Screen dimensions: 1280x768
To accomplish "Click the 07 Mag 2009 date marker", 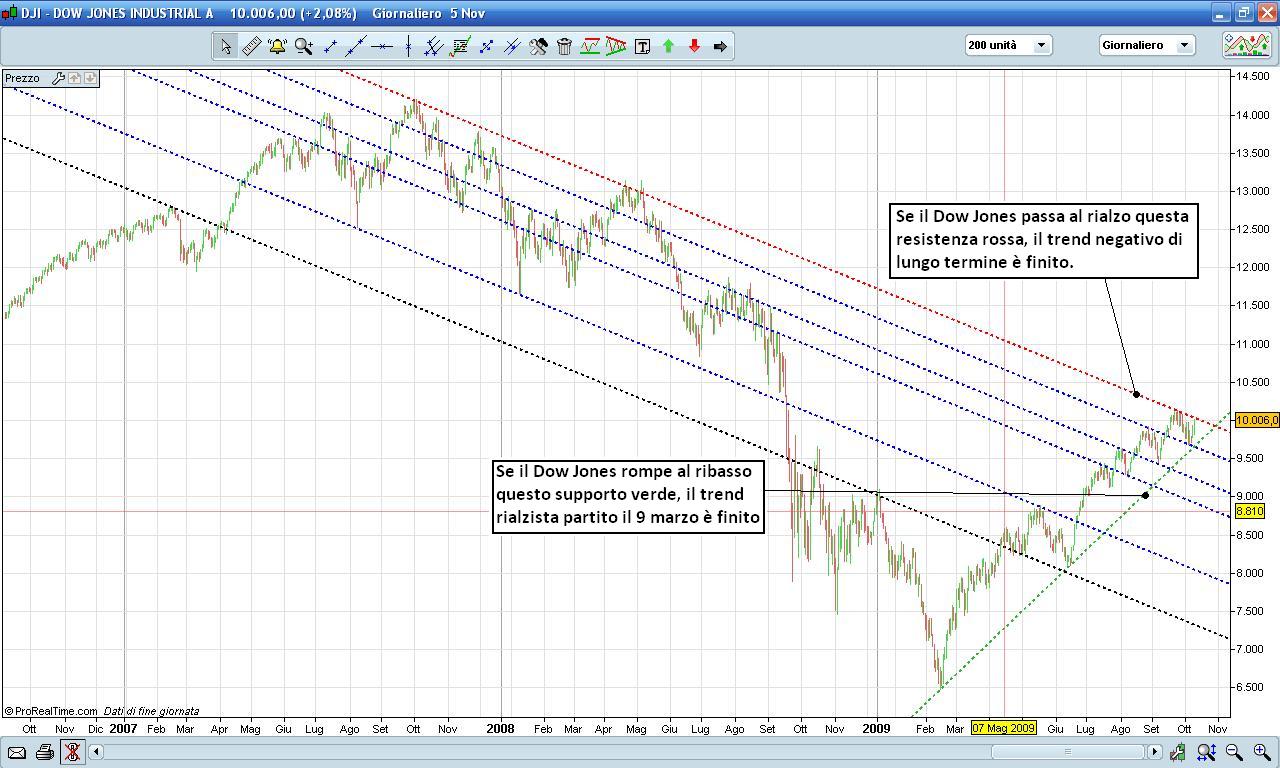I will (x=1004, y=728).
